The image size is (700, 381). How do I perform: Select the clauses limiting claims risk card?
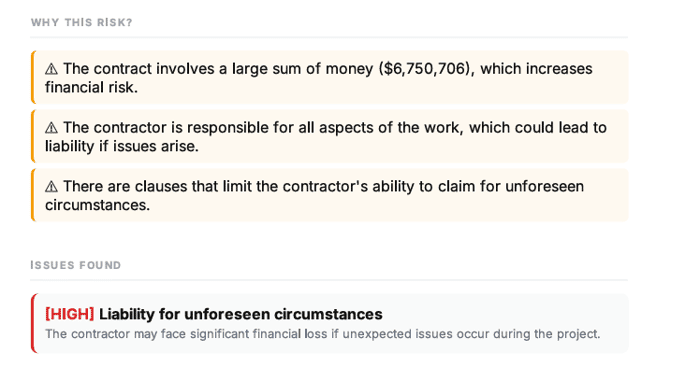(329, 195)
